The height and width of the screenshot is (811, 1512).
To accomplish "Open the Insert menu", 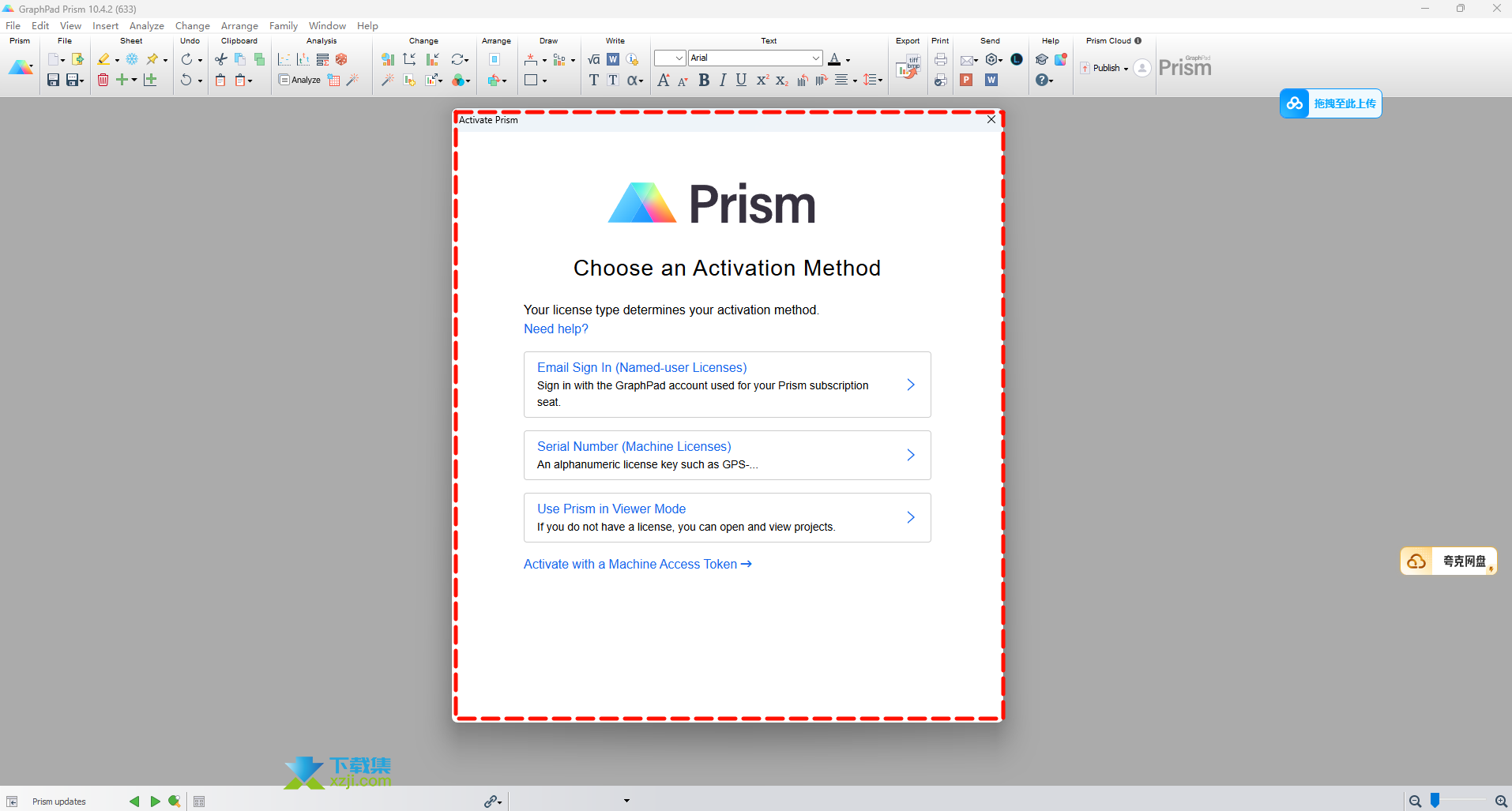I will coord(105,25).
